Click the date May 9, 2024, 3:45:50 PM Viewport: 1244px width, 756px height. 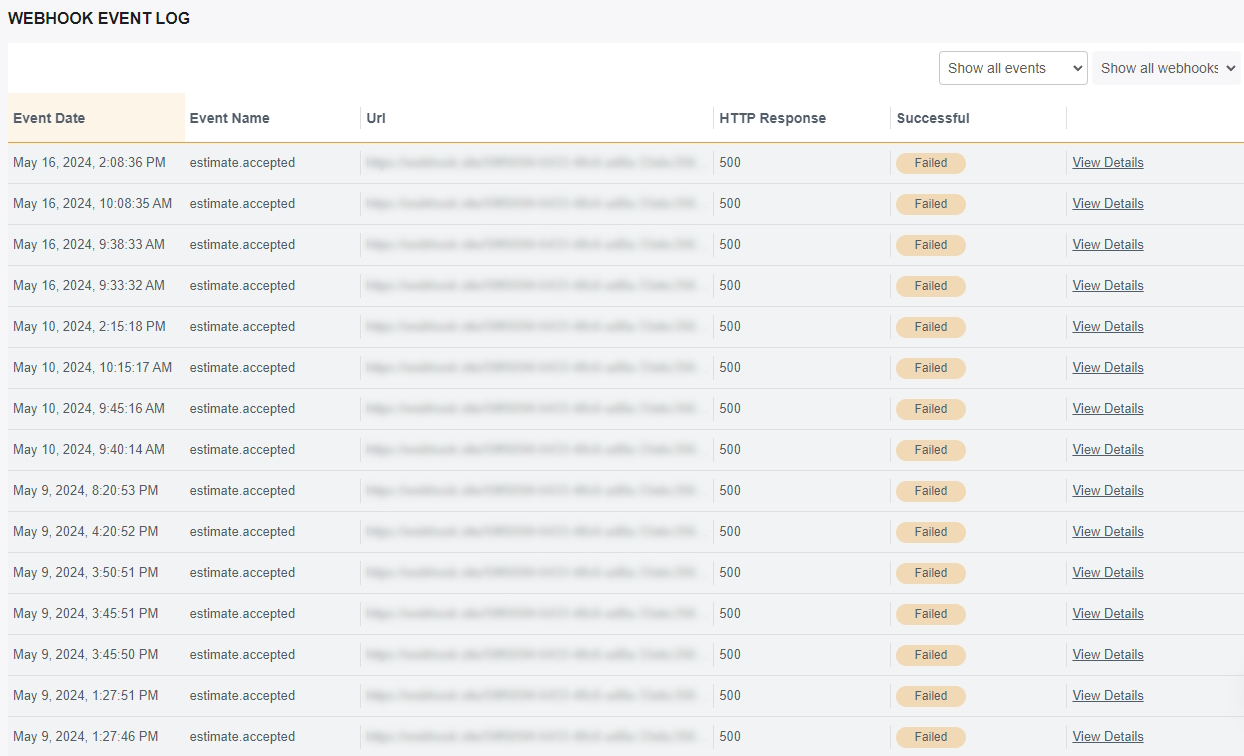[85, 655]
